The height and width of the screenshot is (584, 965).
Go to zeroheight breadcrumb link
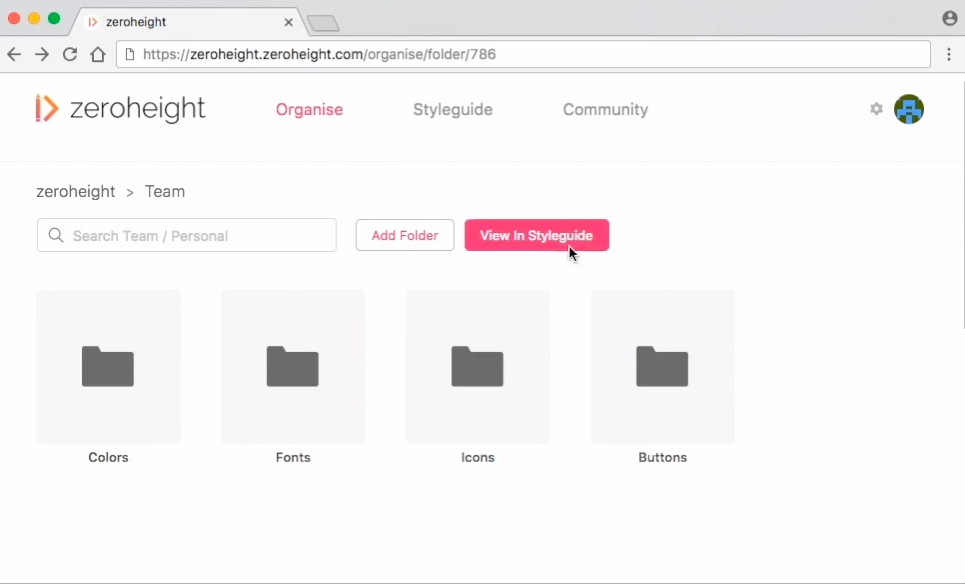76,191
